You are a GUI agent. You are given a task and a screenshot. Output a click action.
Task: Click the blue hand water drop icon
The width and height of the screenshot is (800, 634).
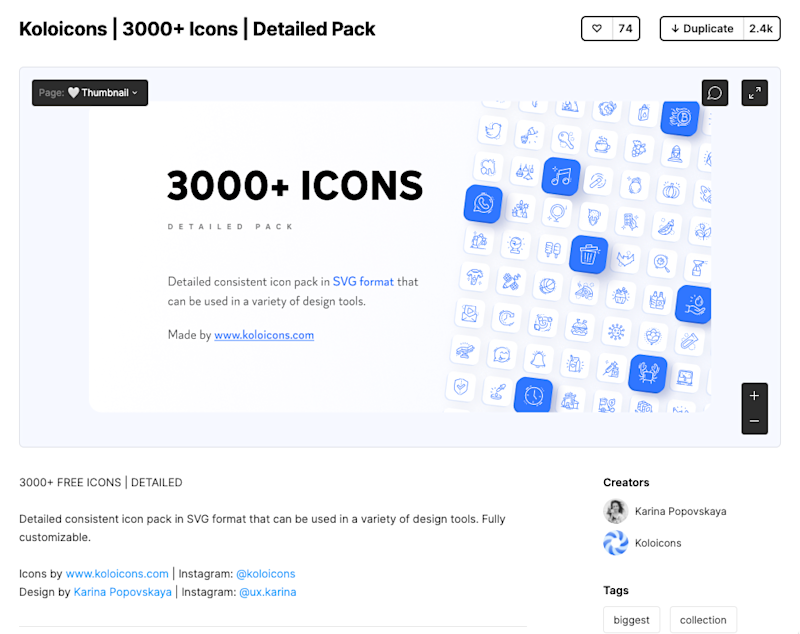coord(693,305)
